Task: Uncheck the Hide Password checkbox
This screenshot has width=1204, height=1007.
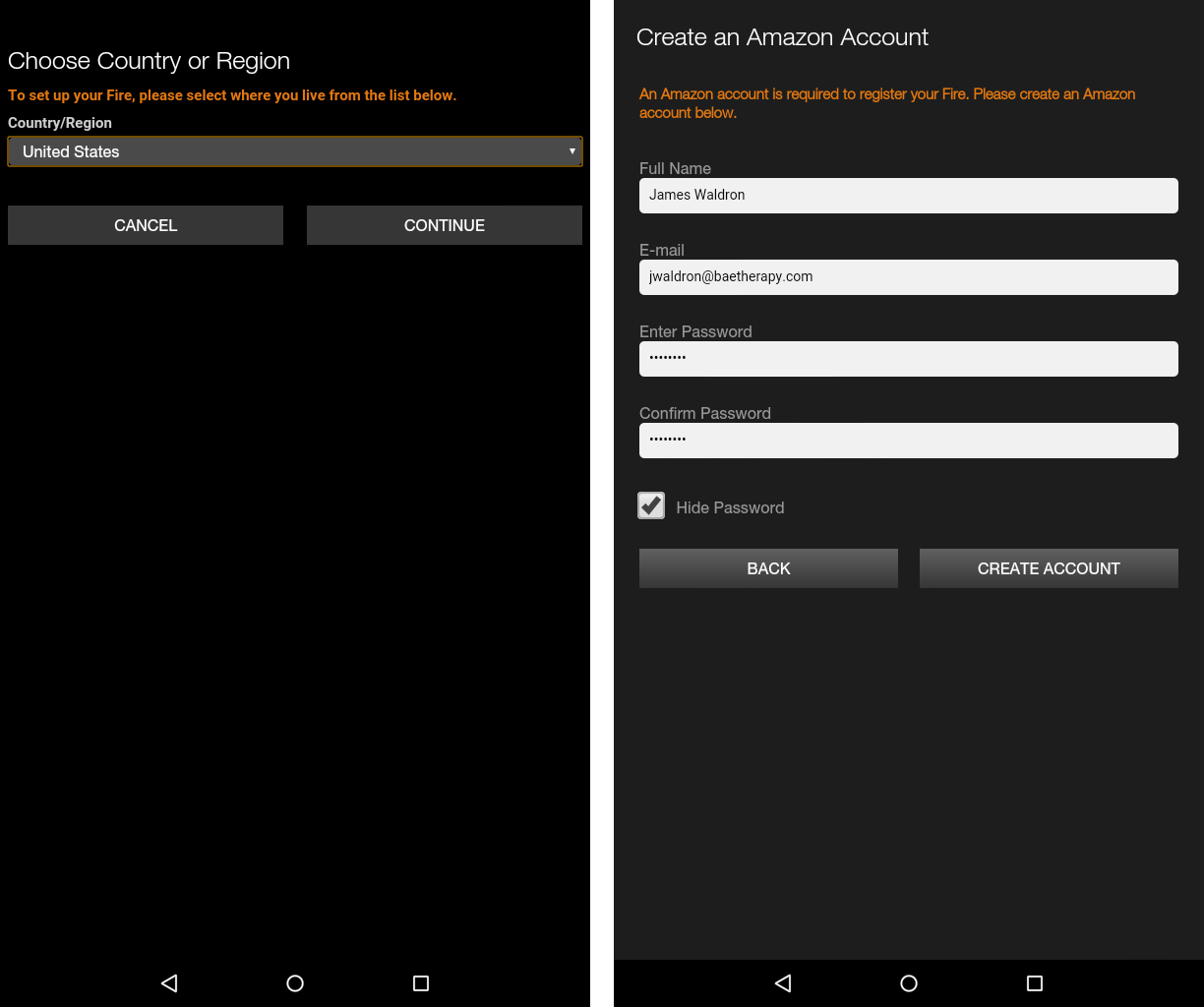Action: [x=651, y=505]
